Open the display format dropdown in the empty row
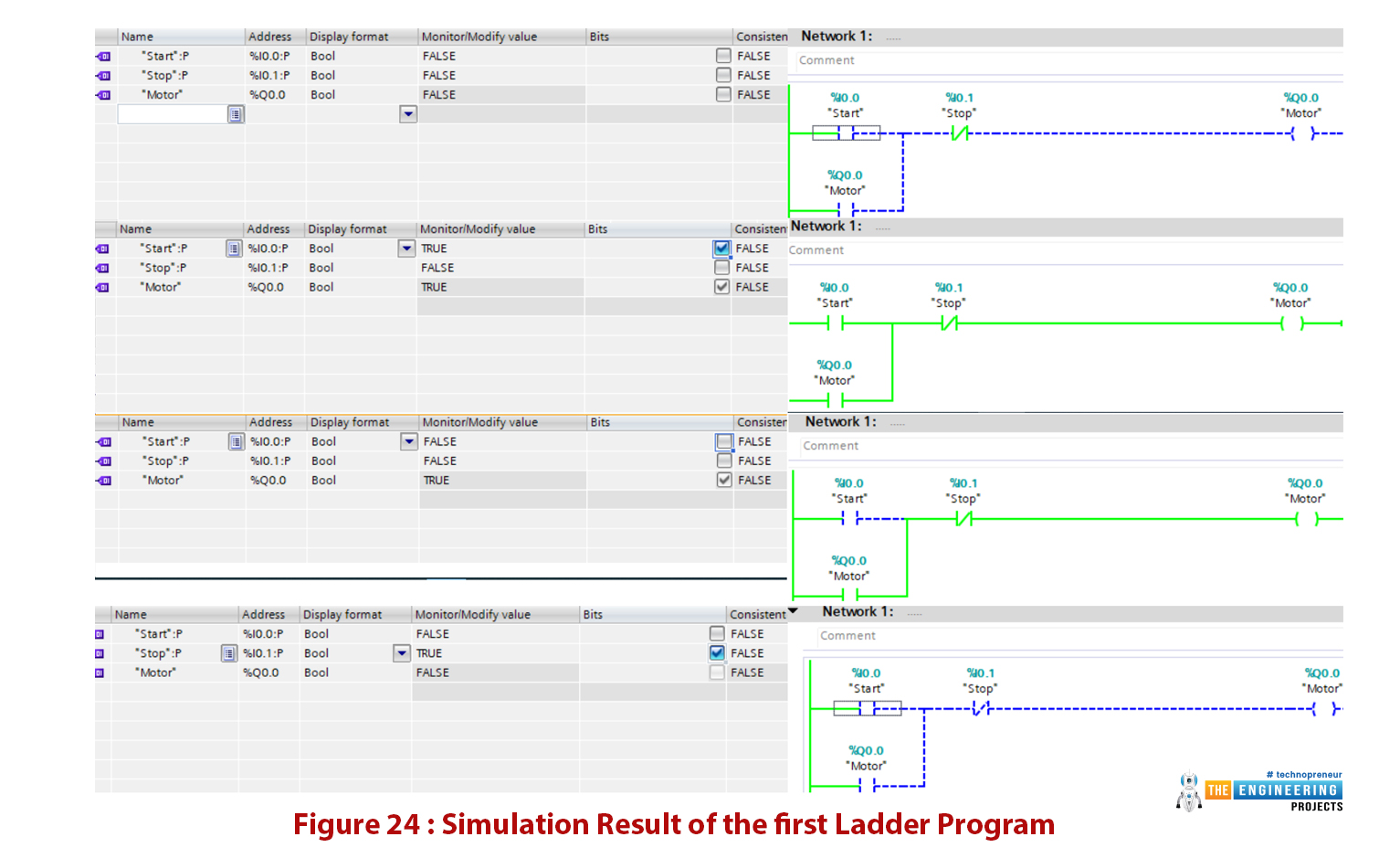1400x858 pixels. (x=408, y=114)
